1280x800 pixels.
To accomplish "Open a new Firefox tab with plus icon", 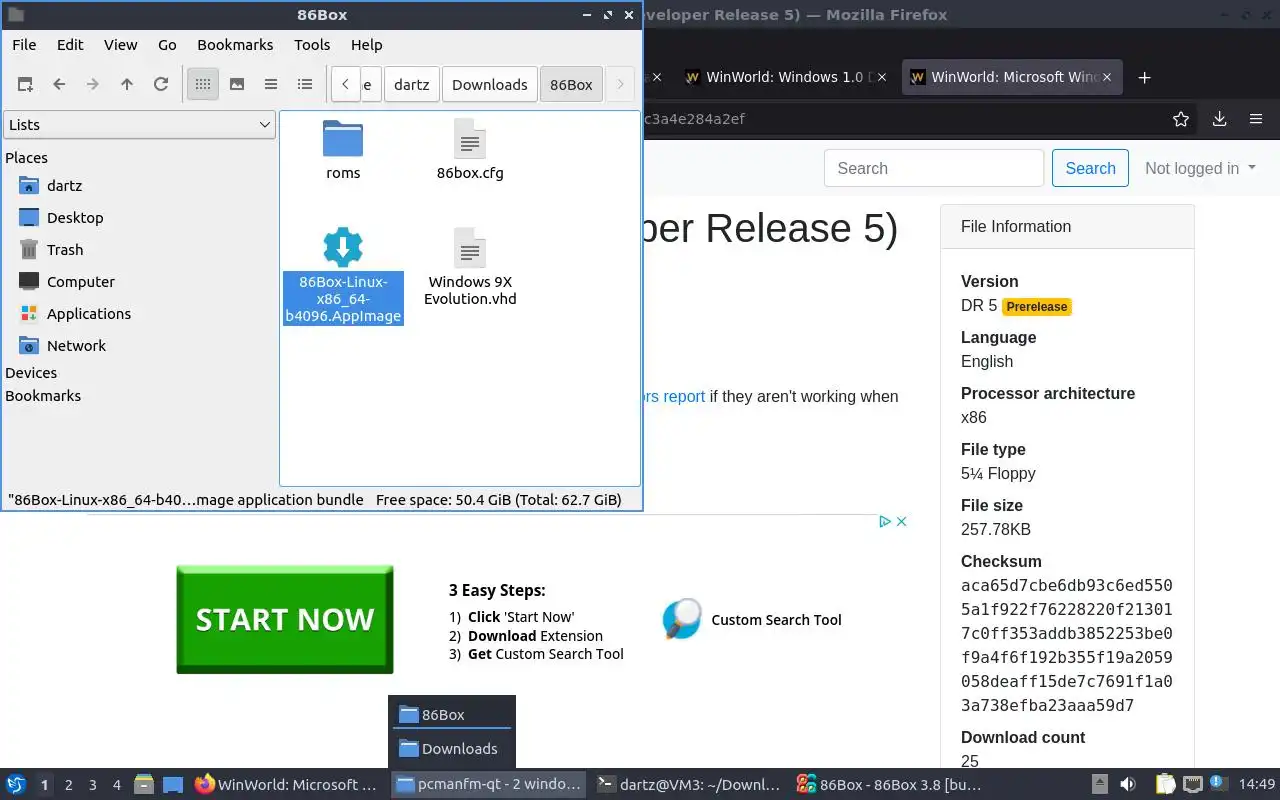I will (1145, 77).
